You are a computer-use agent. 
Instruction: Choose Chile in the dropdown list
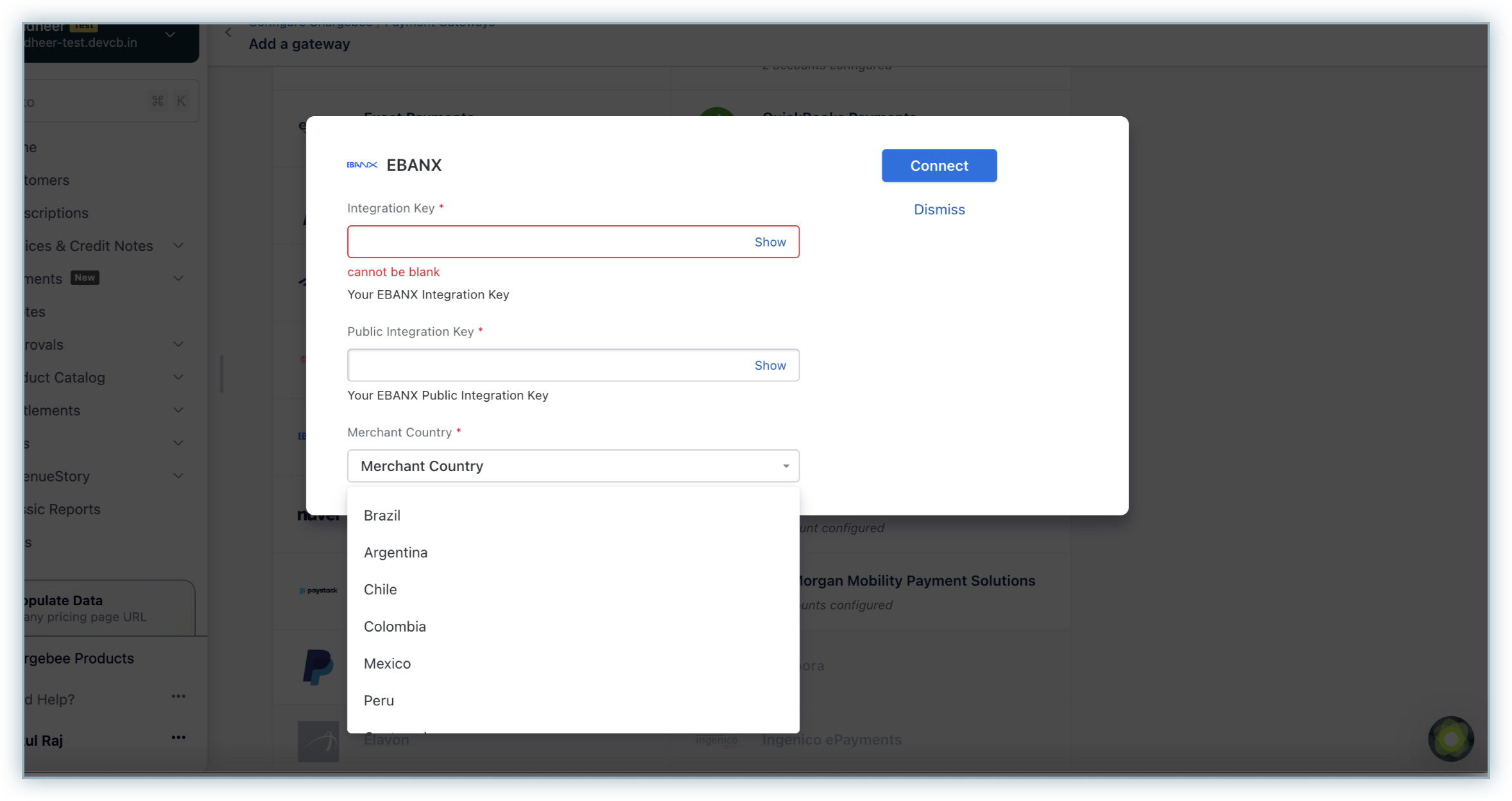click(x=573, y=589)
